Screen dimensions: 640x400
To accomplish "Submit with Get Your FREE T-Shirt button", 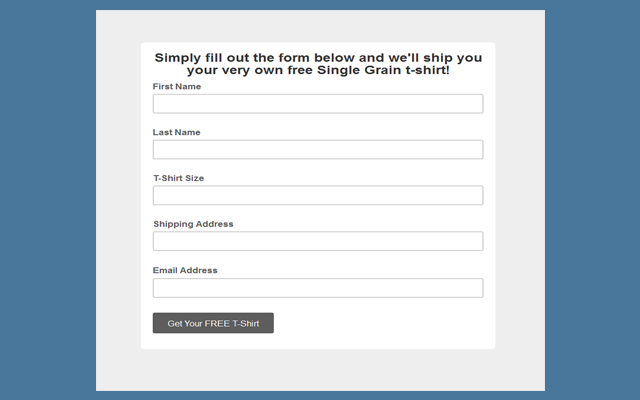I will [x=213, y=323].
